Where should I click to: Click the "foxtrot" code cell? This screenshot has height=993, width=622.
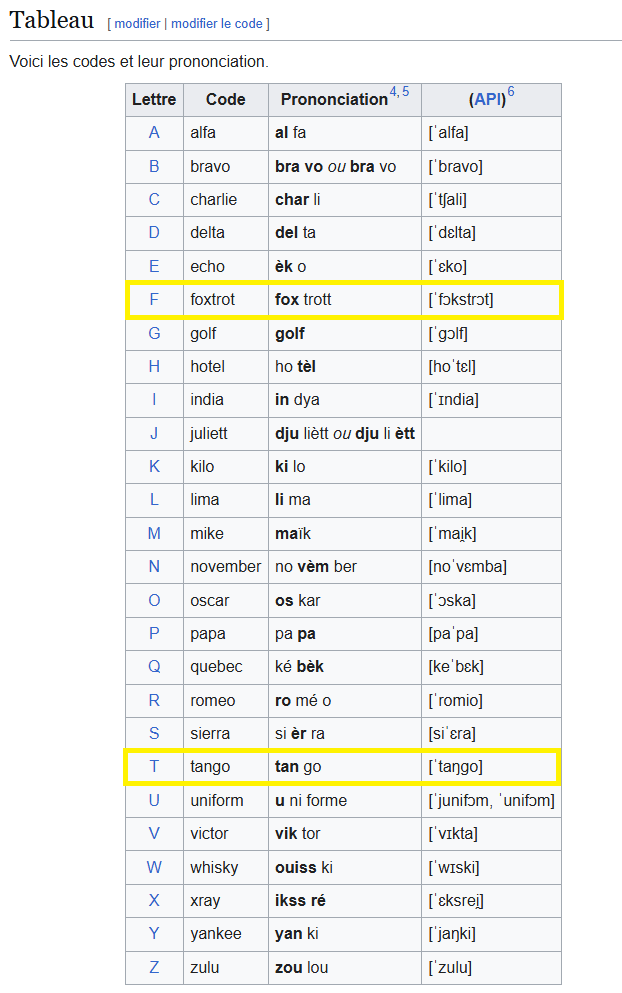(214, 299)
